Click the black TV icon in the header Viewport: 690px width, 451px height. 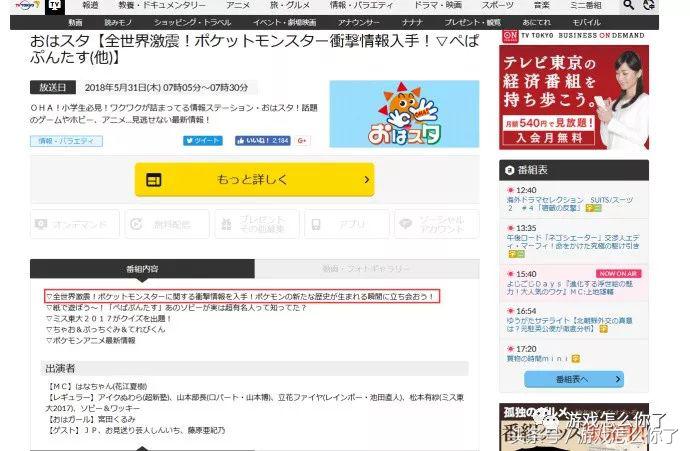(x=55, y=6)
